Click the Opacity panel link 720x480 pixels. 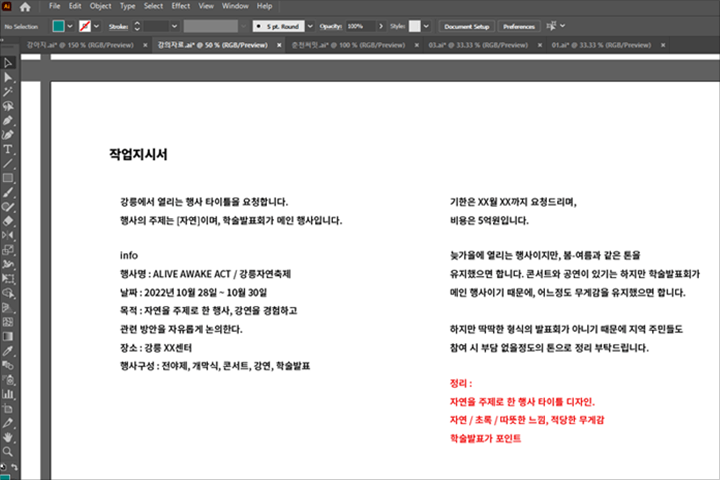(331, 27)
